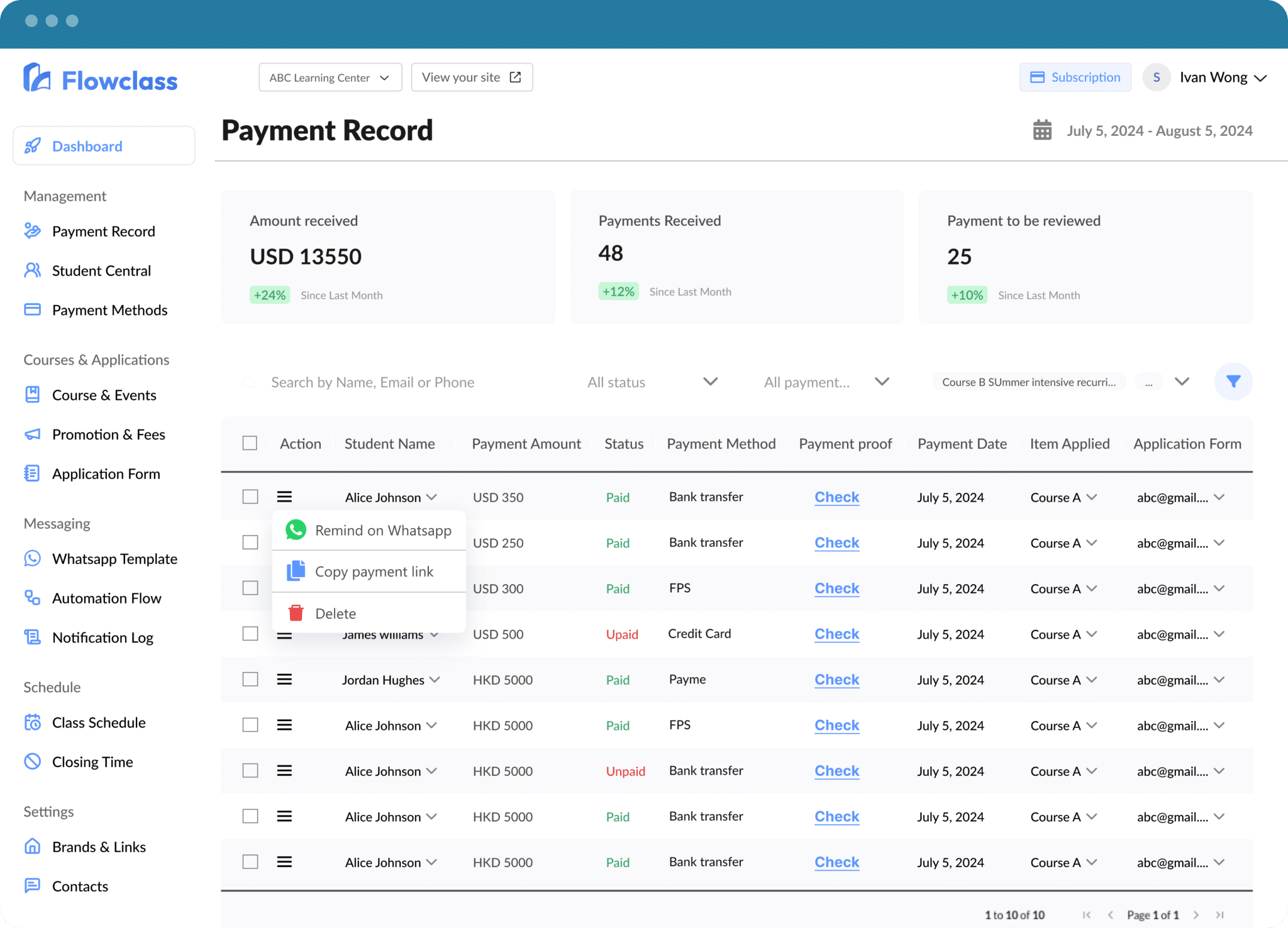Jump to first page arrow
The image size is (1288, 928).
pos(1086,915)
